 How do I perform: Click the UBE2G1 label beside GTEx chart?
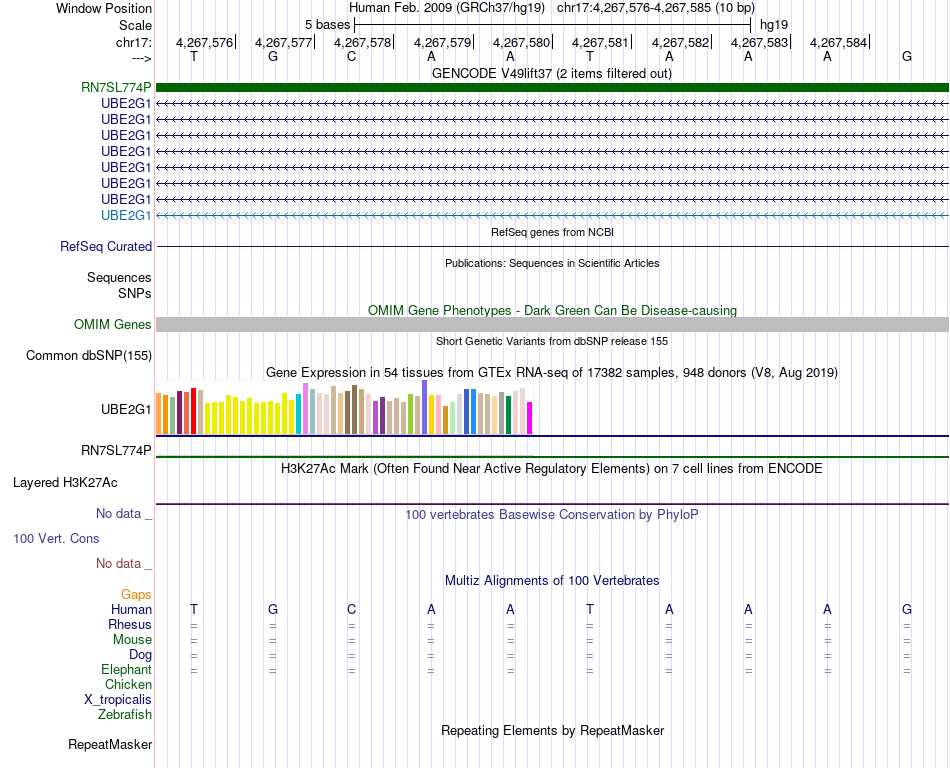click(x=126, y=409)
